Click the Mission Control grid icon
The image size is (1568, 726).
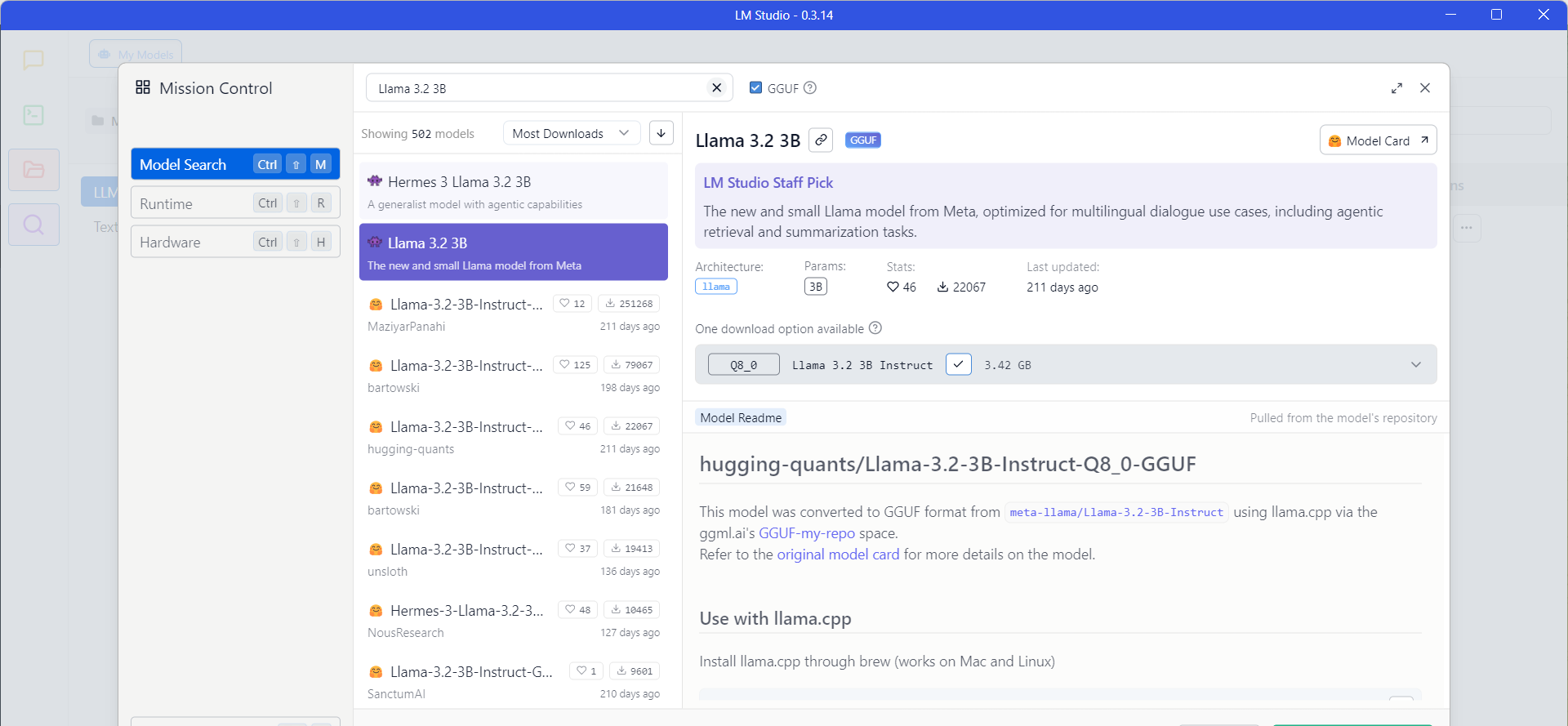143,87
